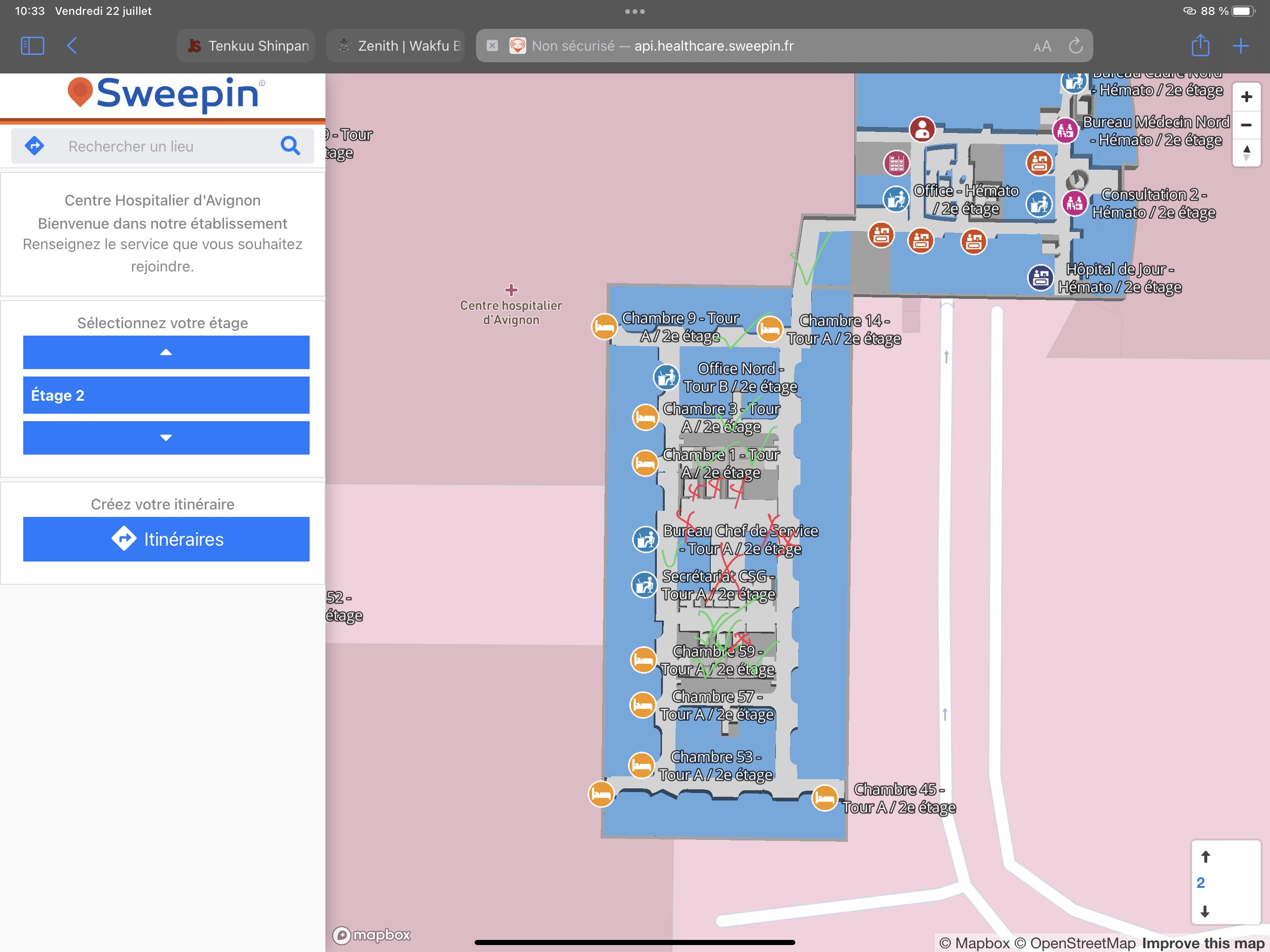Viewport: 1270px width, 952px height.
Task: Tap Hôpital de Jour Hémato marker
Action: pyautogui.click(x=1040, y=278)
